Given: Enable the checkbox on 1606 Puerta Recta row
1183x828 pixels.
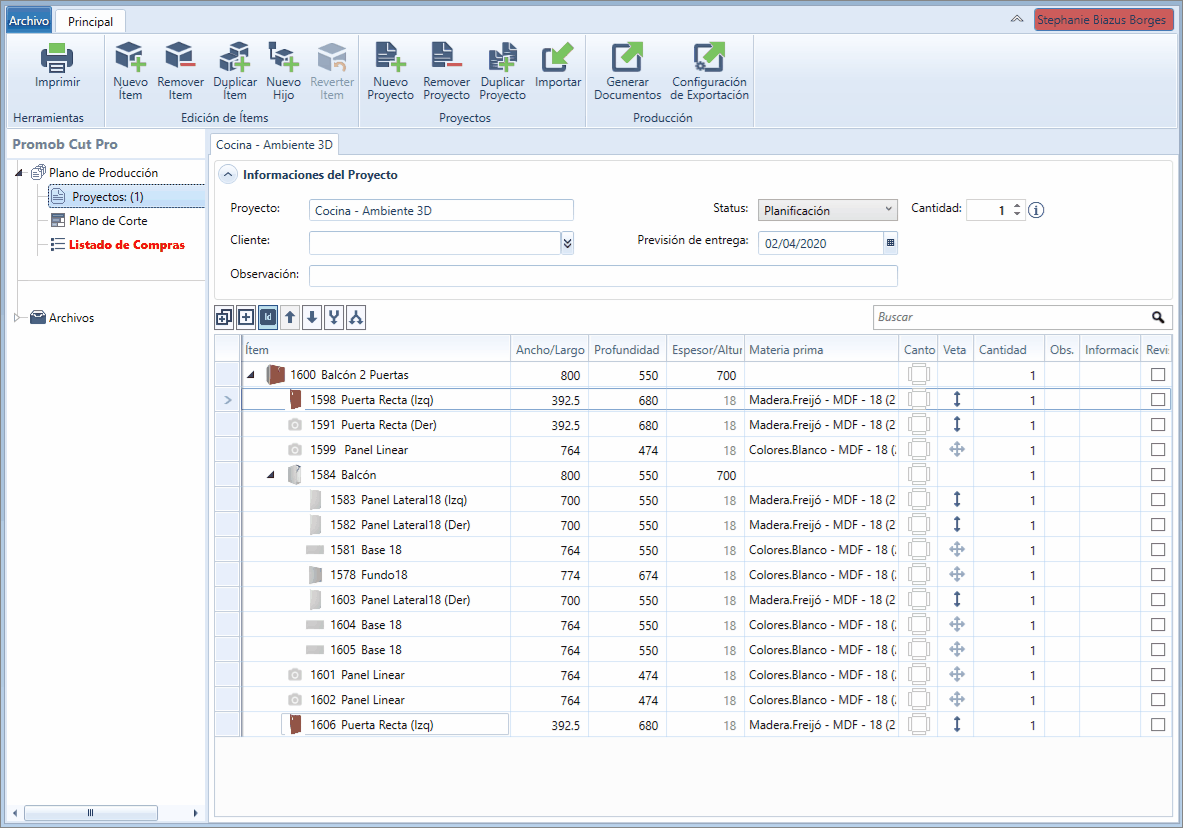Looking at the screenshot, I should [1157, 725].
